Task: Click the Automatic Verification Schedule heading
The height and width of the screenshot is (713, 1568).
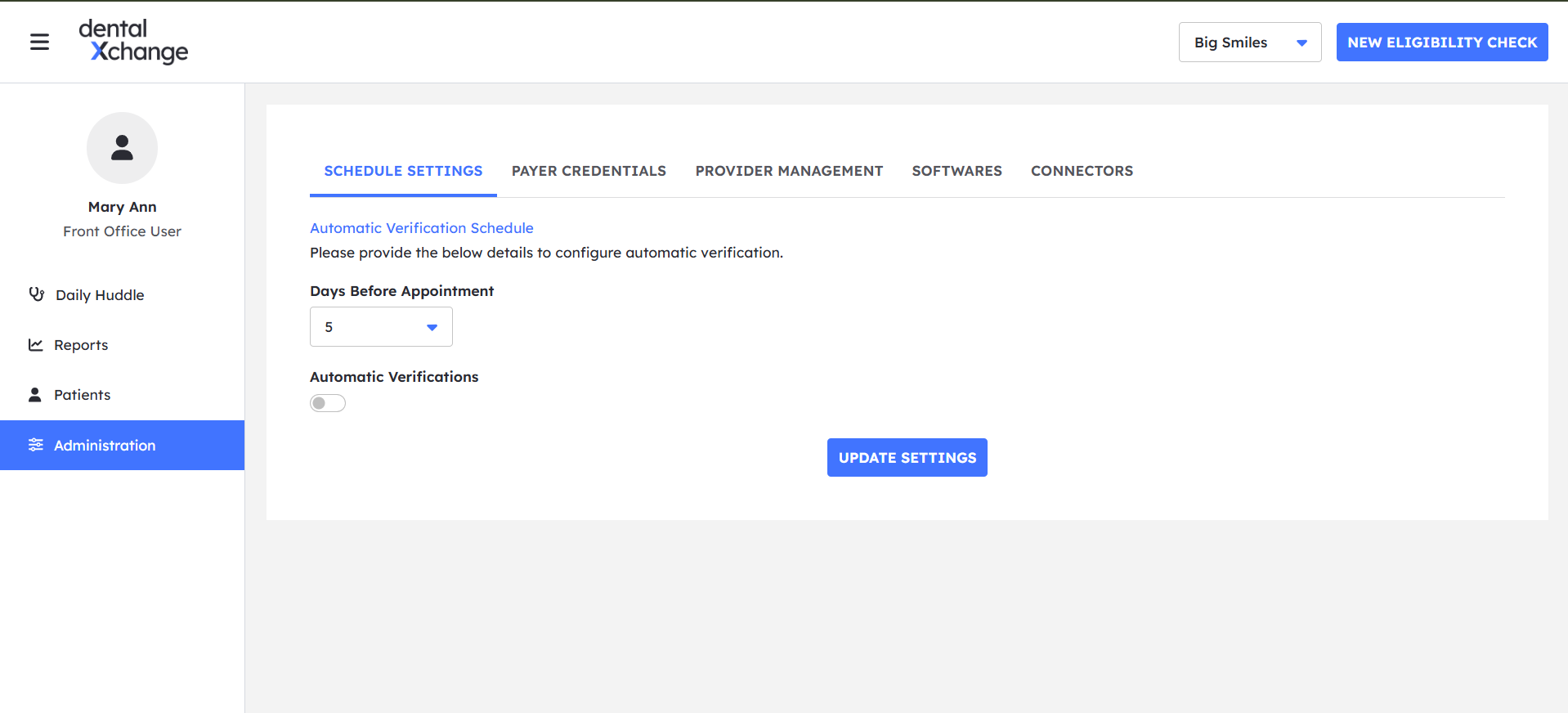Action: [x=421, y=228]
